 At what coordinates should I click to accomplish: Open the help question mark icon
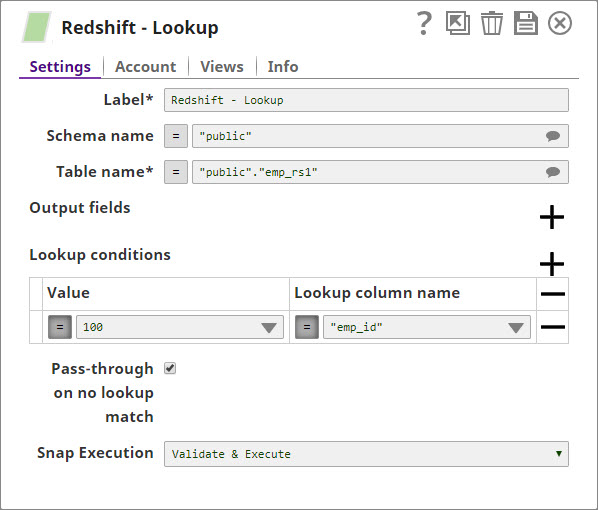[424, 23]
